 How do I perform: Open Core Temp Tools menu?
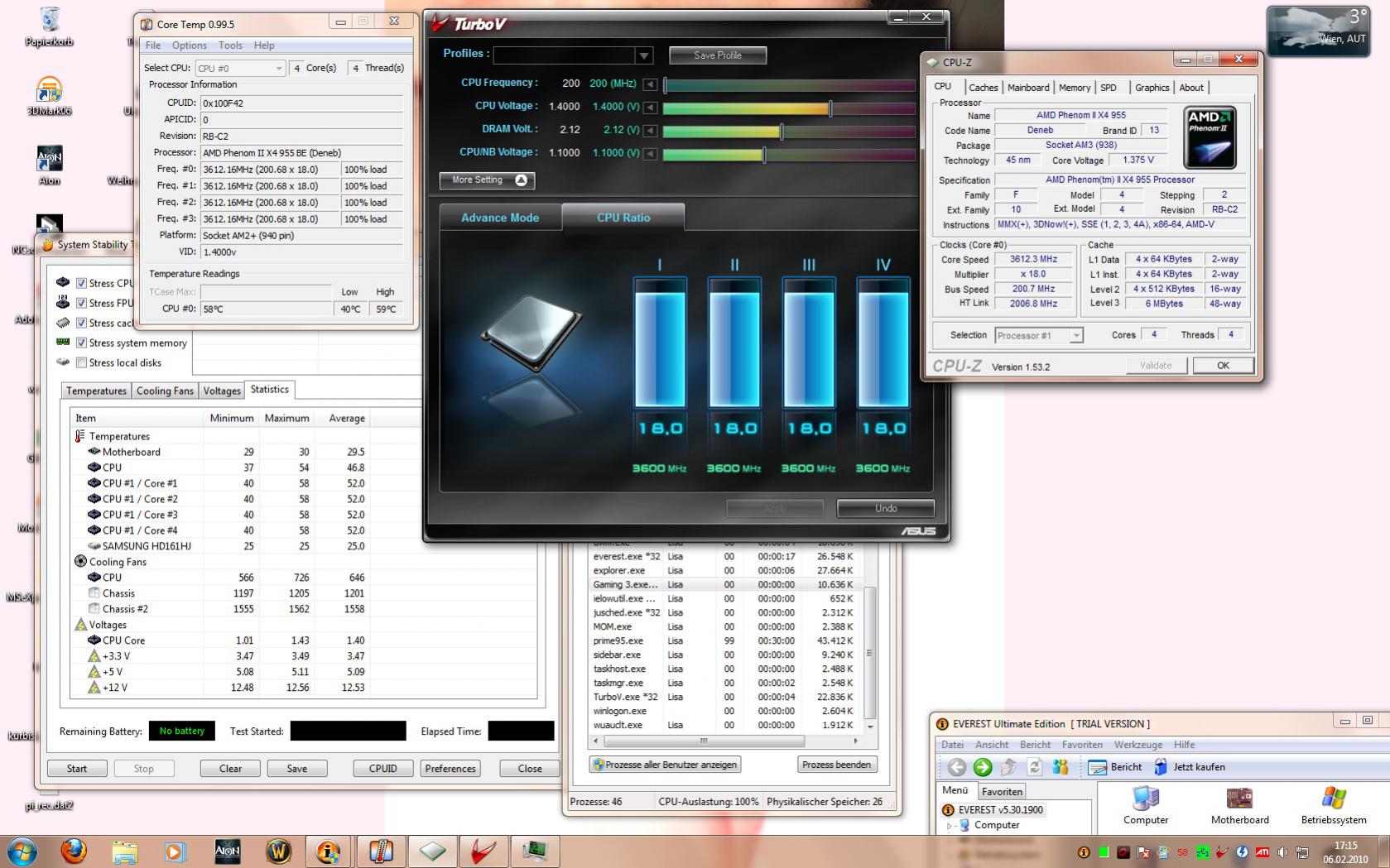click(230, 46)
